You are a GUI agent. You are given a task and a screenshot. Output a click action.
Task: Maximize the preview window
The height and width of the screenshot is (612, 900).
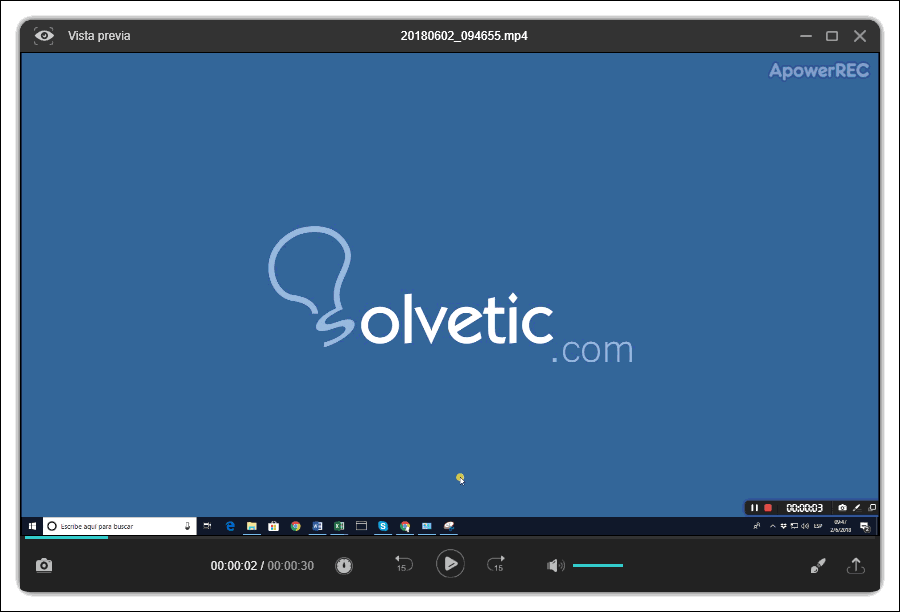pyautogui.click(x=832, y=36)
